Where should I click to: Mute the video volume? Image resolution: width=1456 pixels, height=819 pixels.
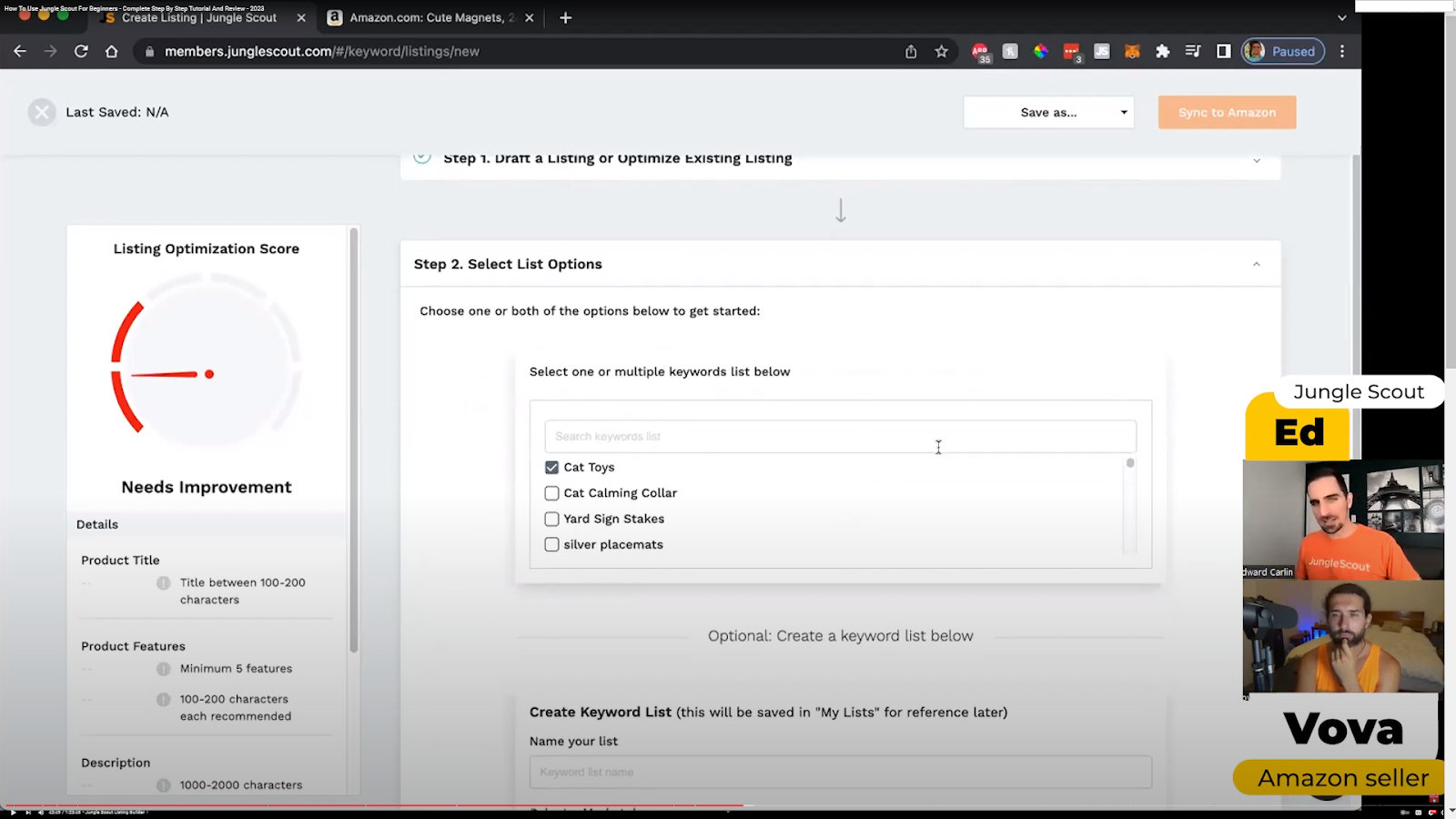(41, 812)
